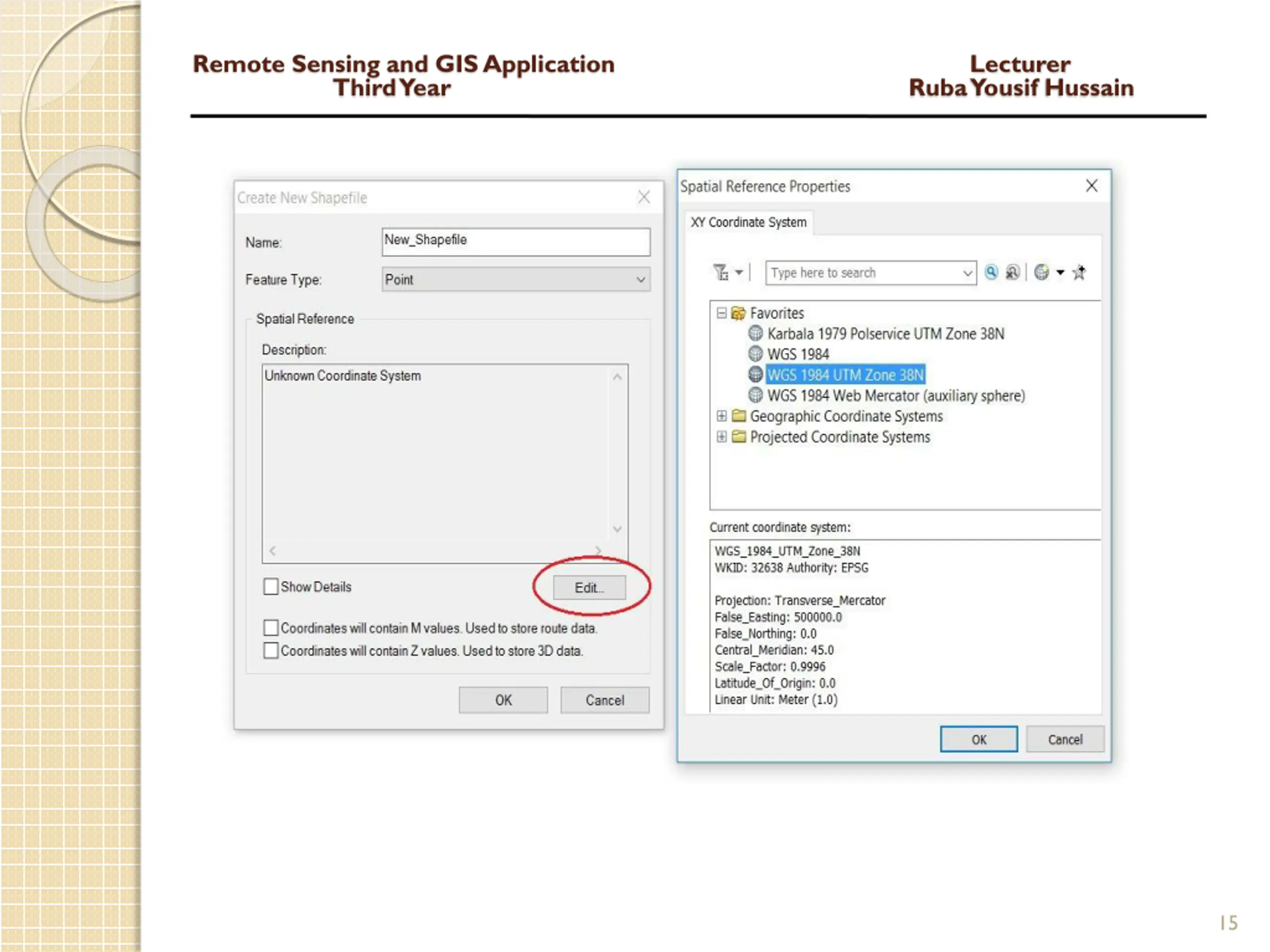Image resolution: width=1270 pixels, height=952 pixels.
Task: Click the Name field with New_Shapefile
Action: tap(515, 241)
